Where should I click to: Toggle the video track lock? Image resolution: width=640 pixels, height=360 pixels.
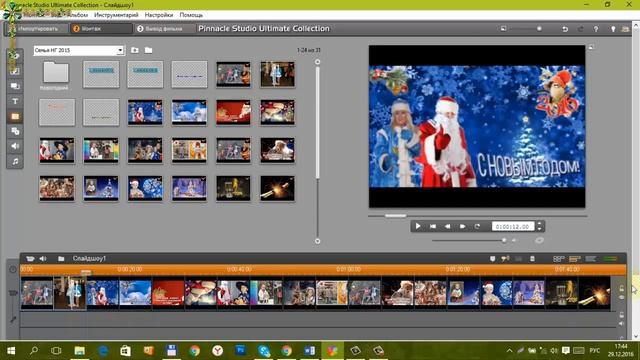click(x=621, y=288)
